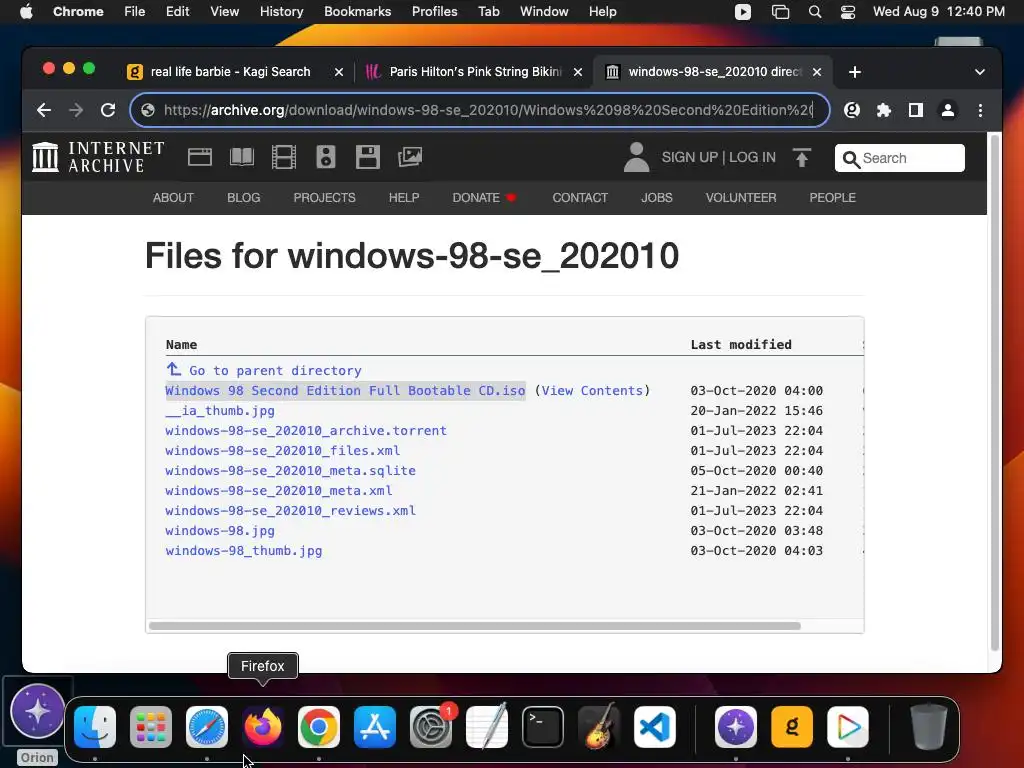Click the page vertical scrollbar
The width and height of the screenshot is (1024, 768).
pos(995,392)
